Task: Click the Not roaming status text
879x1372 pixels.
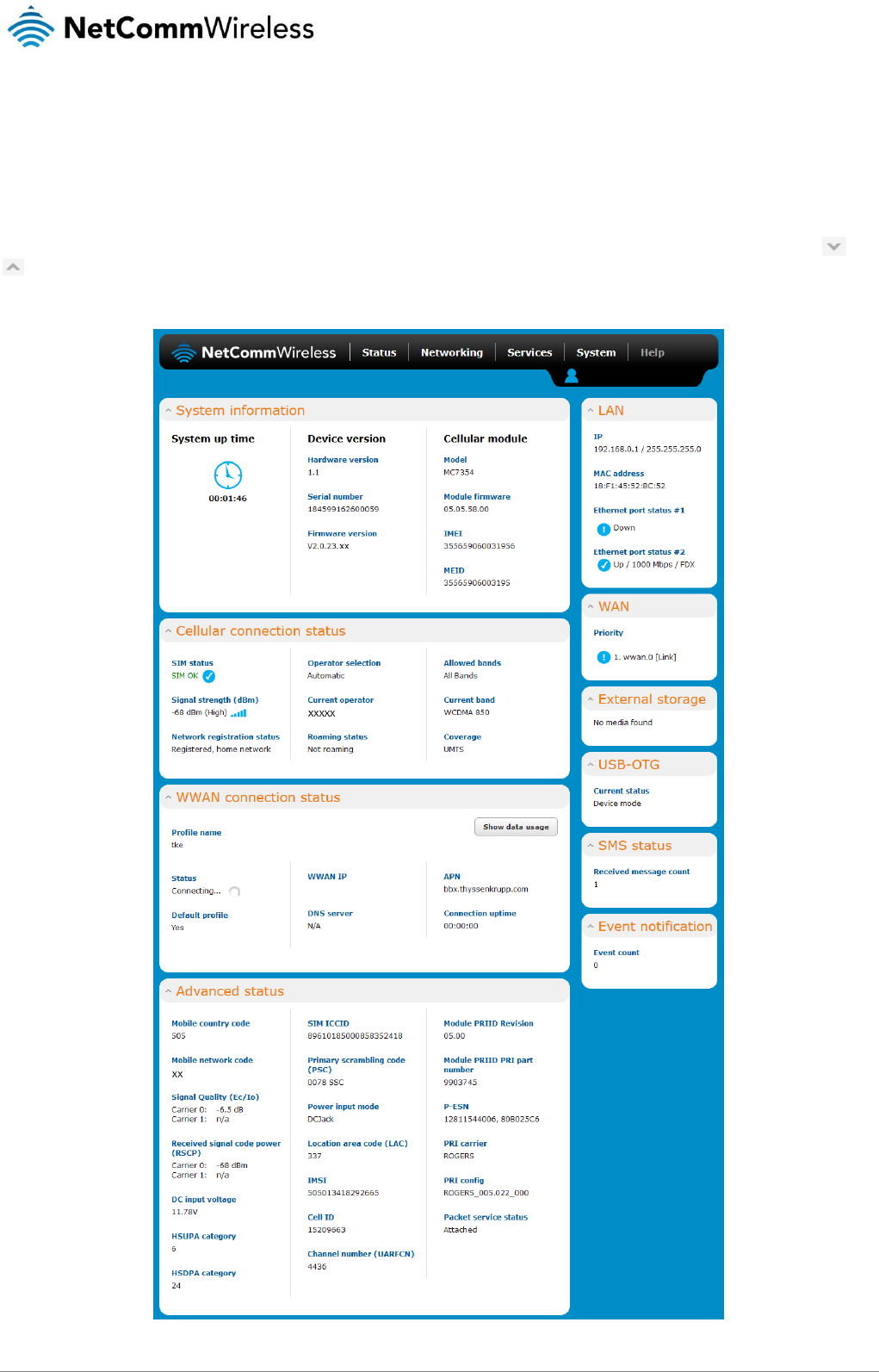Action: click(331, 749)
